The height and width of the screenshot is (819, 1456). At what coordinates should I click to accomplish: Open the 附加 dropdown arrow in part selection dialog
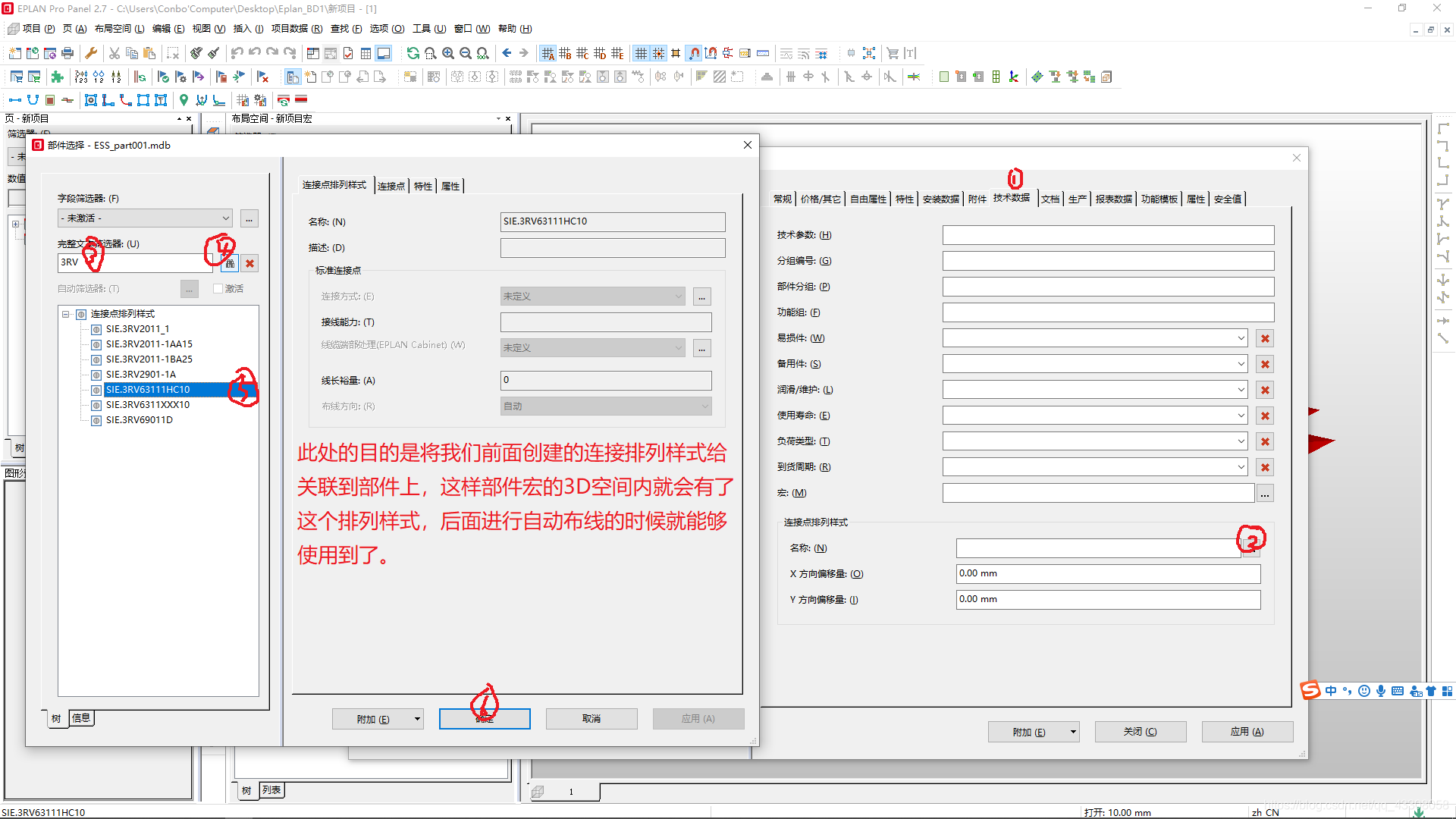(417, 719)
